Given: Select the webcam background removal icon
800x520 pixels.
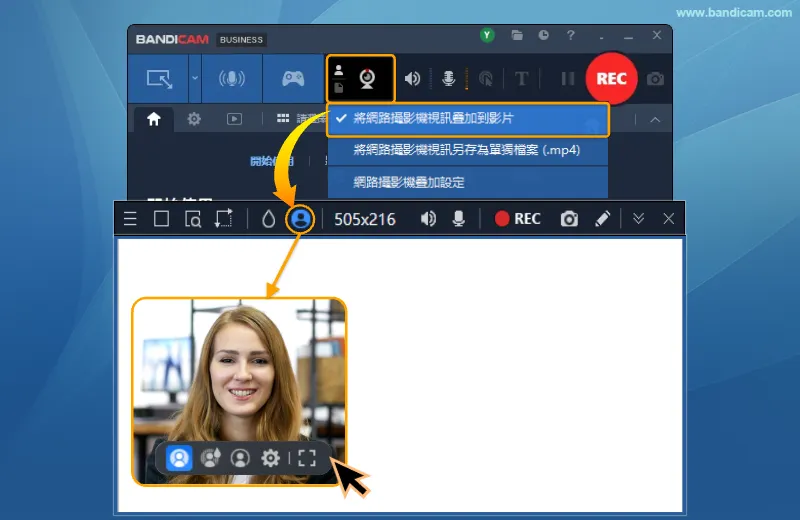Looking at the screenshot, I should coord(210,458).
